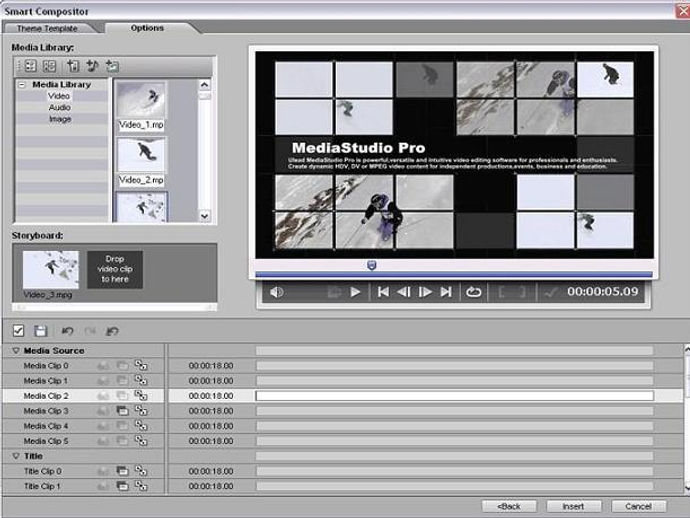Click the window icon on Media Clip 3
The width and height of the screenshot is (690, 518).
coord(122,411)
